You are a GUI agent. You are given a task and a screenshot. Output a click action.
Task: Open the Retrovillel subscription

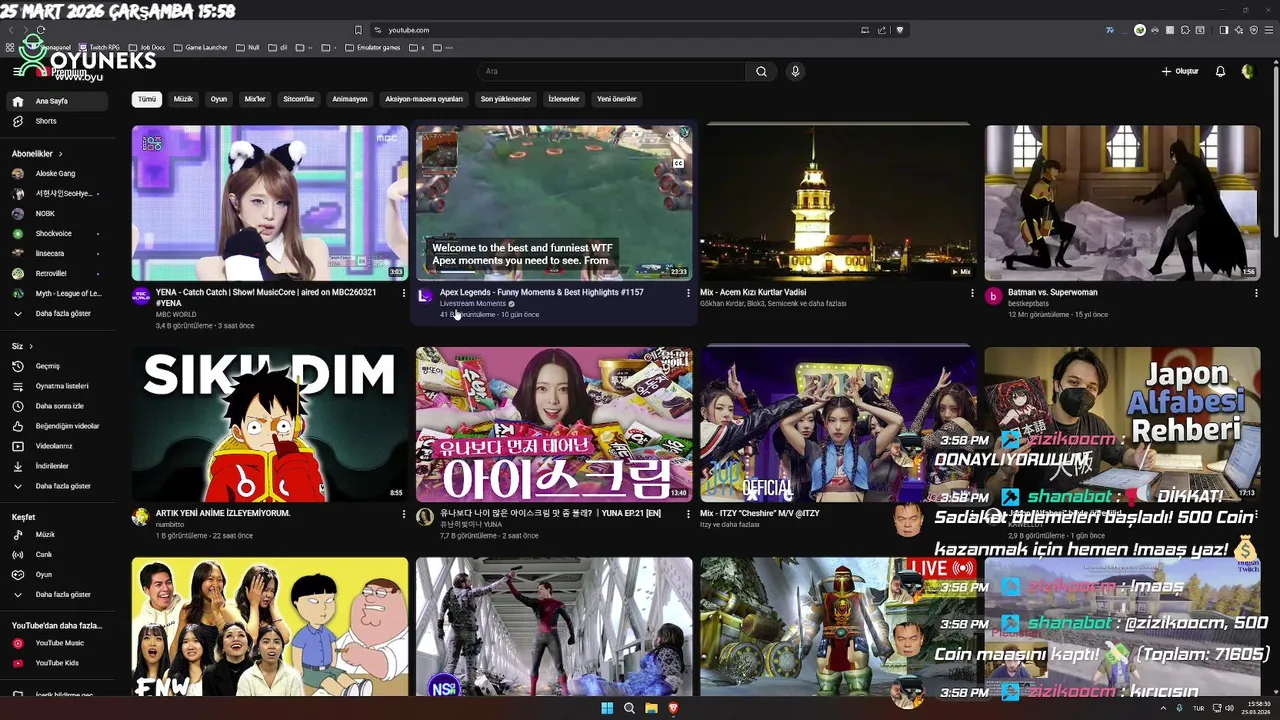tap(57, 273)
